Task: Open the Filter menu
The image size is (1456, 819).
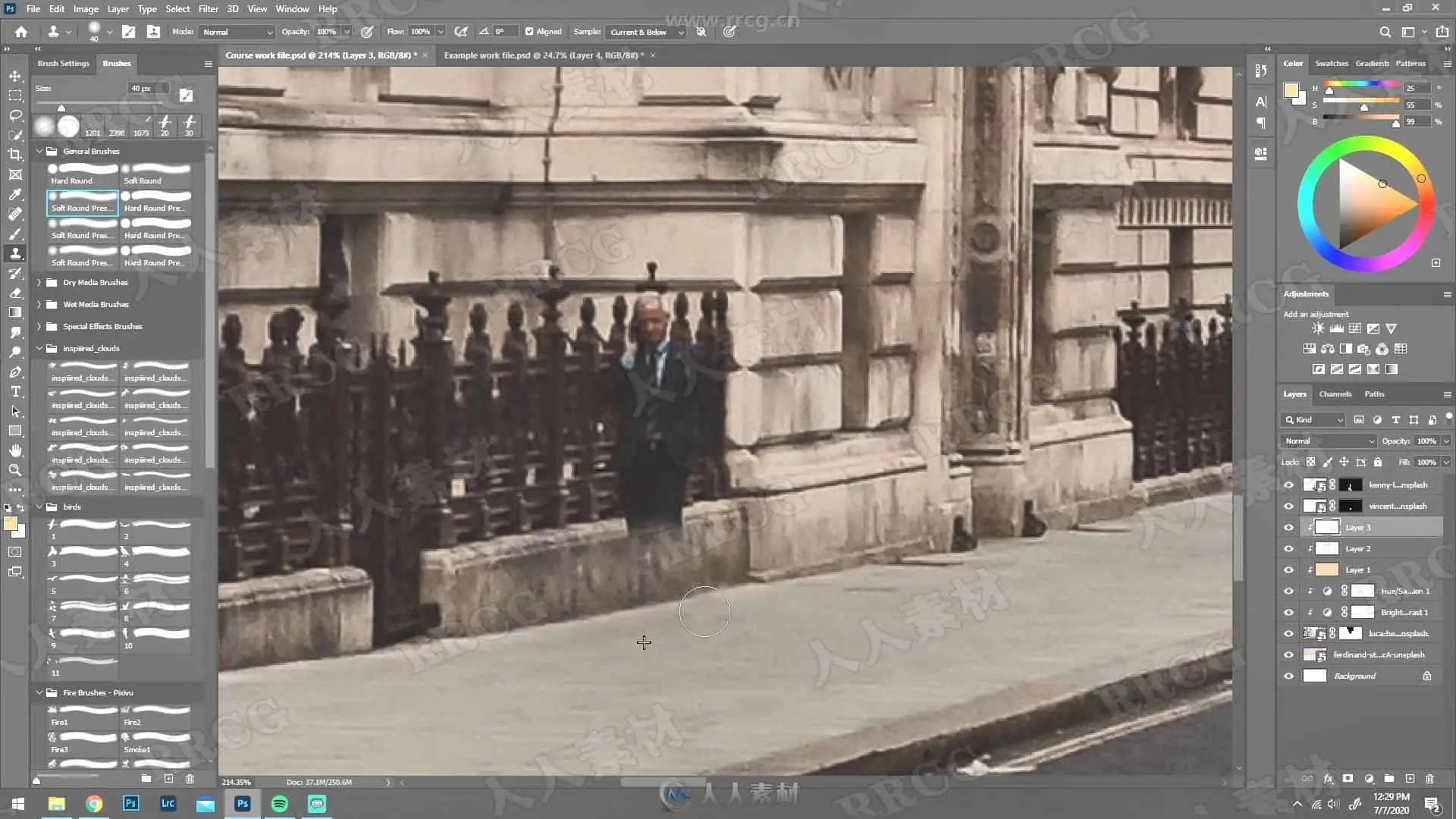Action: click(x=208, y=9)
